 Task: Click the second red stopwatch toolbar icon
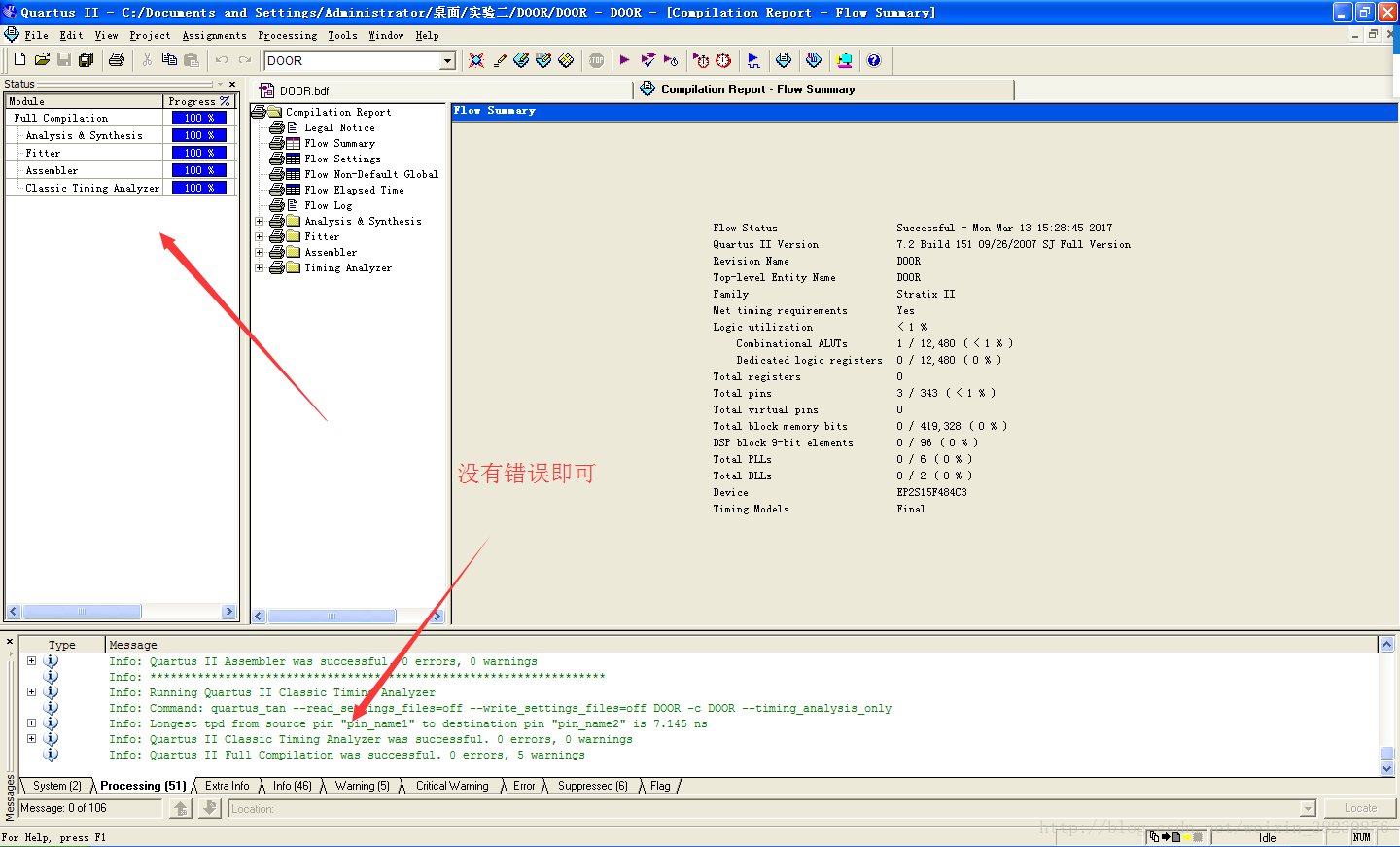[x=723, y=60]
